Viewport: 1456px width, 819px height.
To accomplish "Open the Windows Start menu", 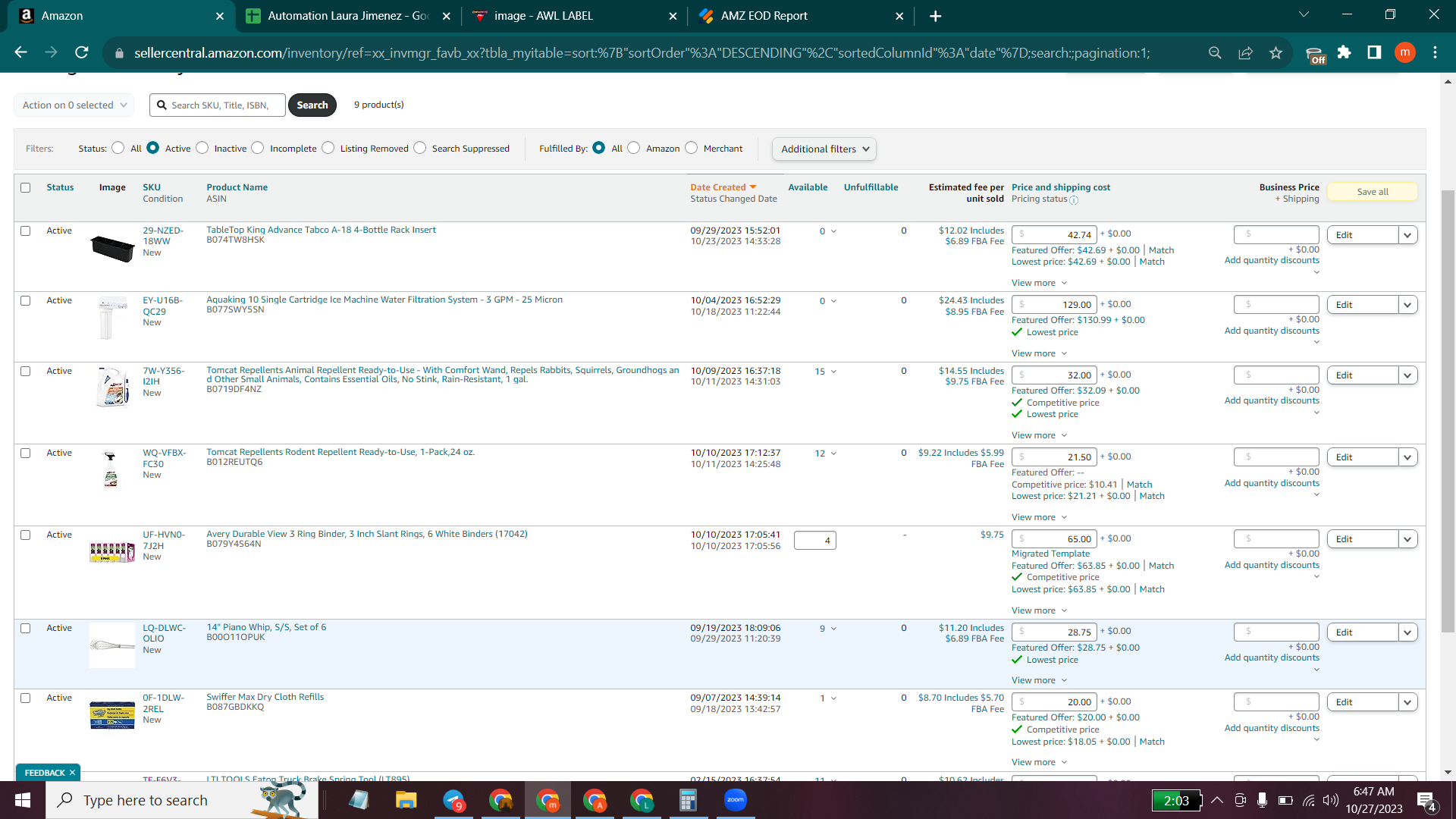I will coord(23,800).
